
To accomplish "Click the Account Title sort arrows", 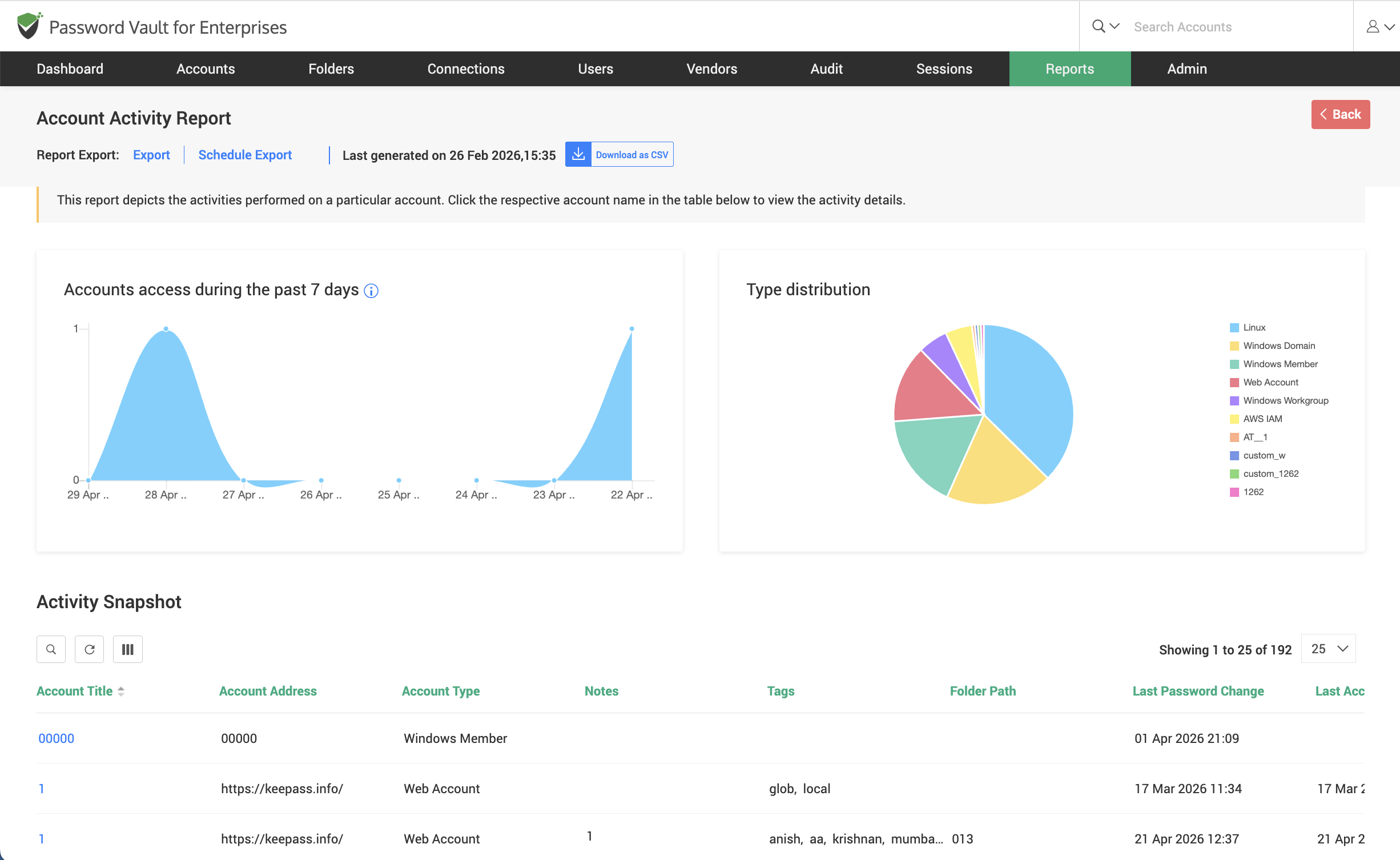I will point(121,692).
